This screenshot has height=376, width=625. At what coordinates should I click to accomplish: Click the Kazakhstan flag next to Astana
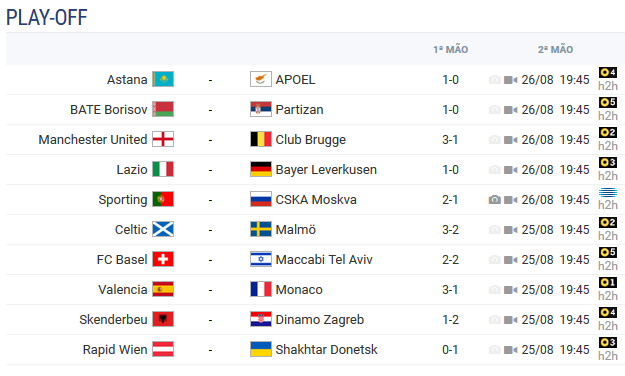(x=163, y=79)
